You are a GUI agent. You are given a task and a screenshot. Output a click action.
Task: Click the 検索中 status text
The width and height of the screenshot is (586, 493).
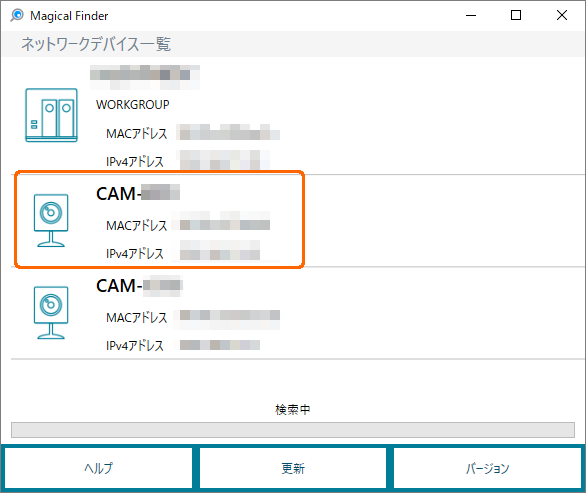point(293,410)
